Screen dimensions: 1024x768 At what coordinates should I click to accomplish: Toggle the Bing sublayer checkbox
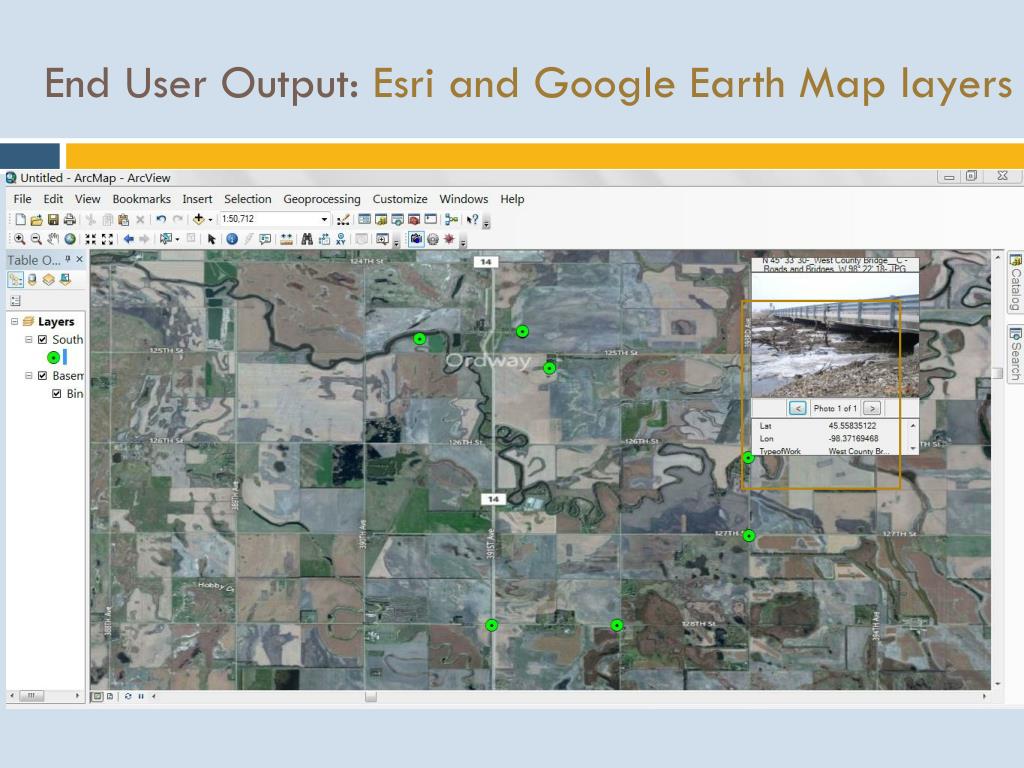57,394
